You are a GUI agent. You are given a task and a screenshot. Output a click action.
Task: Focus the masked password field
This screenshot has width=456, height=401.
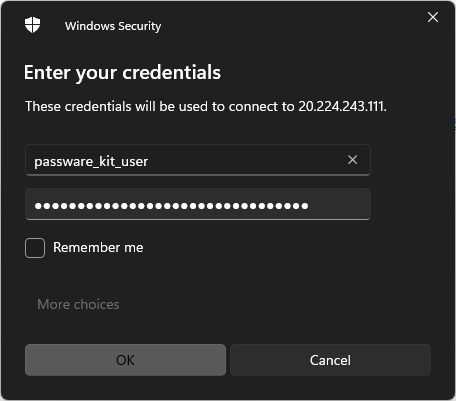pos(198,204)
